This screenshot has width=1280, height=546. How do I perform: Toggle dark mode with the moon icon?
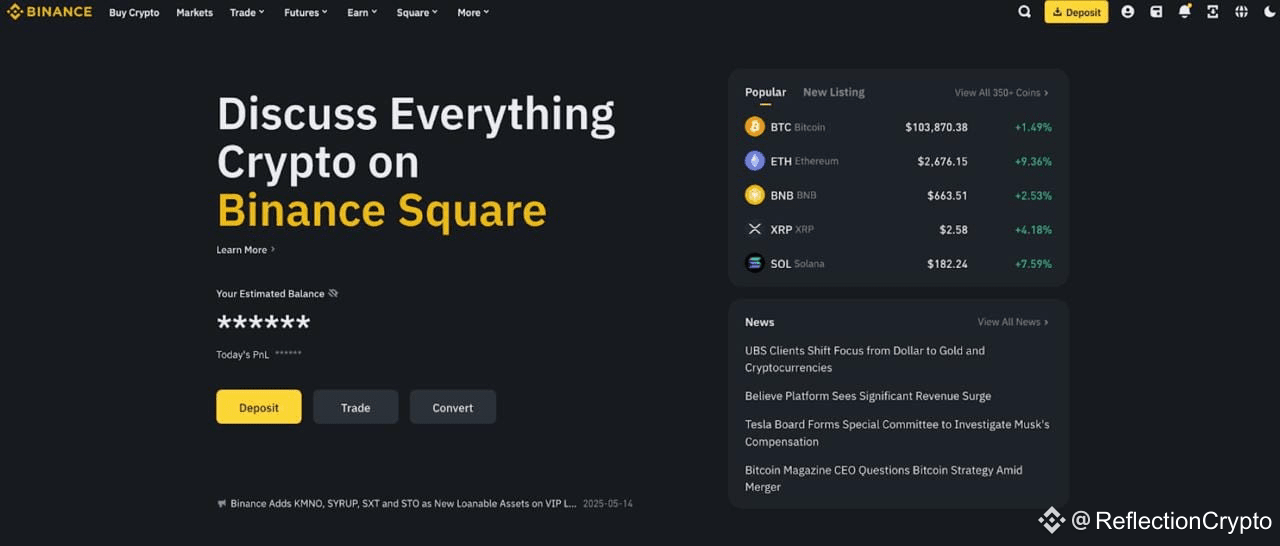[1269, 12]
